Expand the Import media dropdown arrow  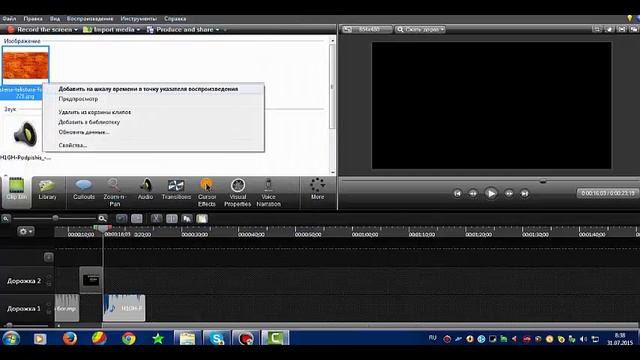tap(138, 30)
